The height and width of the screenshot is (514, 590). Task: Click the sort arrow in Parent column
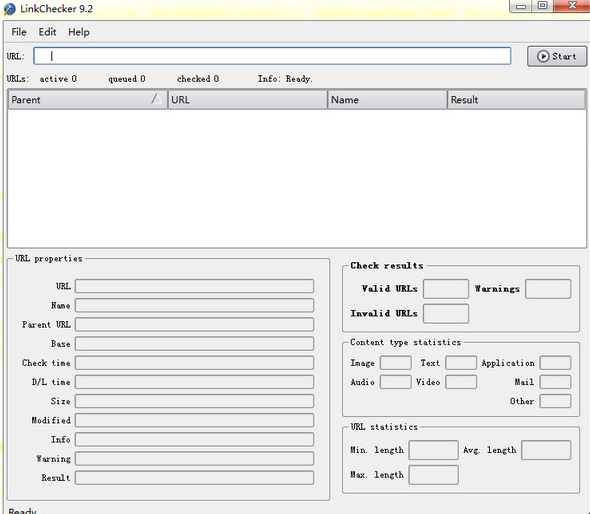pyautogui.click(x=156, y=99)
